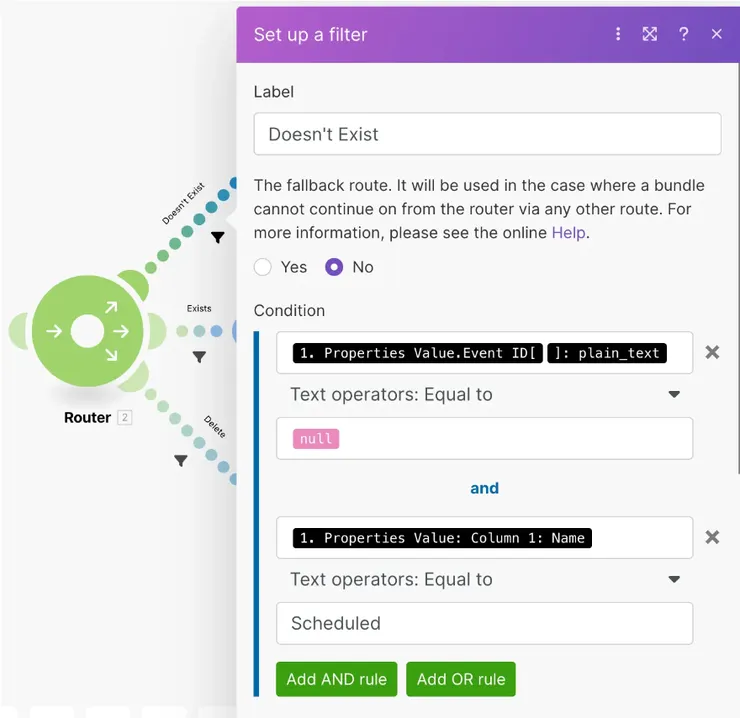This screenshot has width=740, height=718.
Task: Click the value field containing Scheduled
Action: tap(484, 623)
